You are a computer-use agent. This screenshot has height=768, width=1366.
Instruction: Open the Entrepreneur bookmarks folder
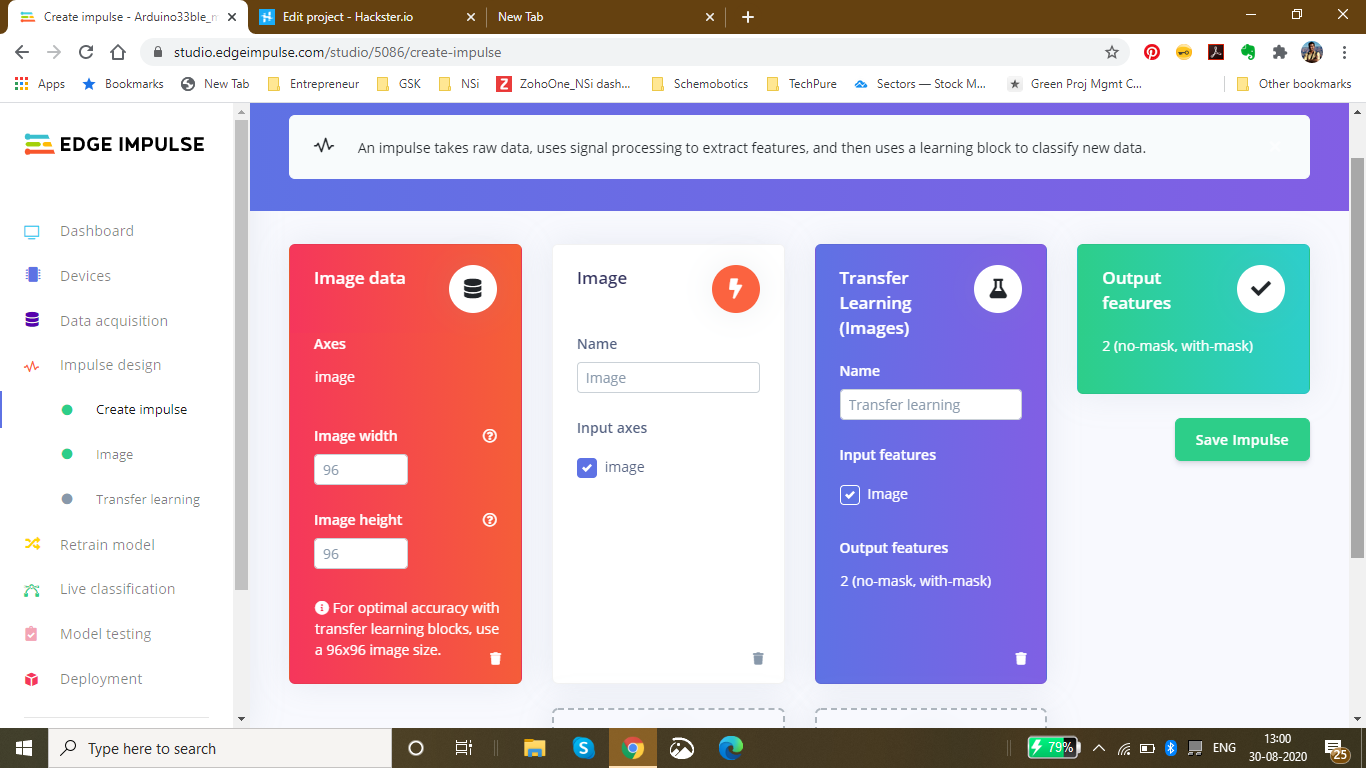[314, 84]
